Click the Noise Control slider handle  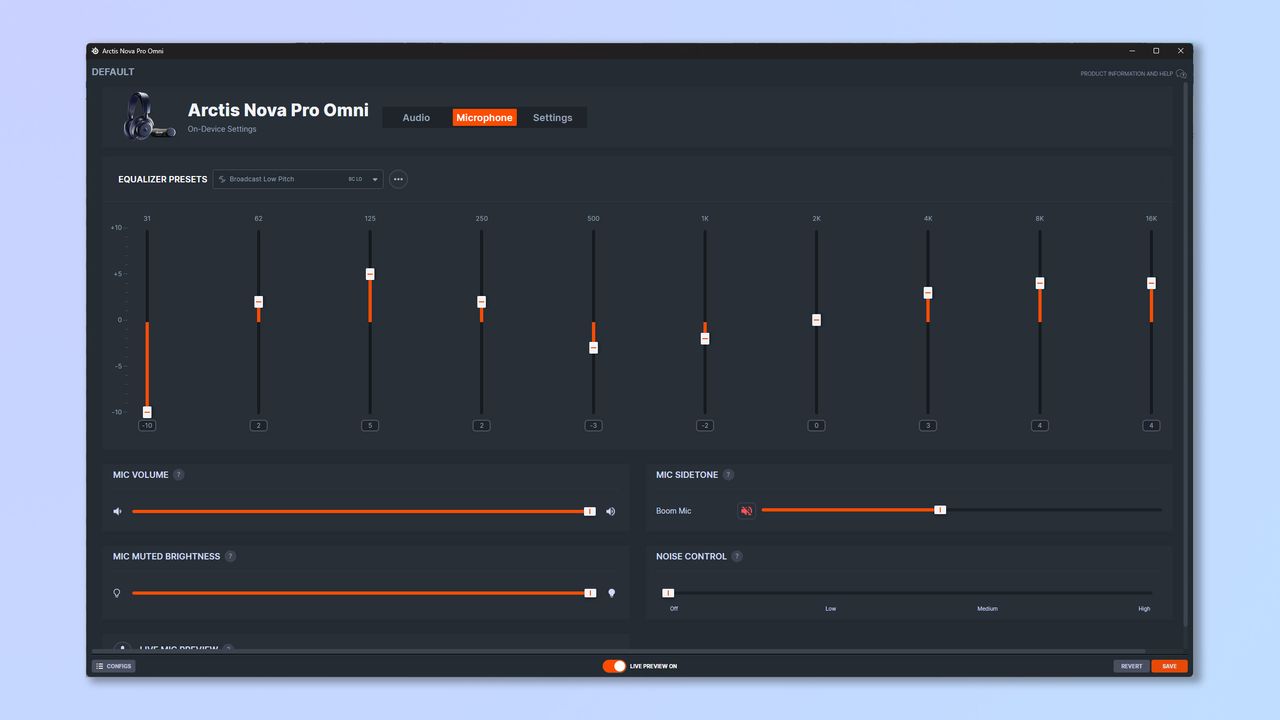pyautogui.click(x=668, y=593)
